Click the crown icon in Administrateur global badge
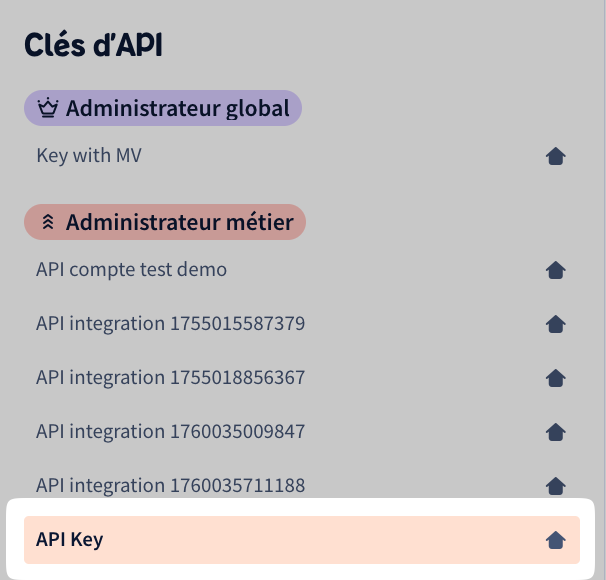This screenshot has height=580, width=606. [47, 108]
